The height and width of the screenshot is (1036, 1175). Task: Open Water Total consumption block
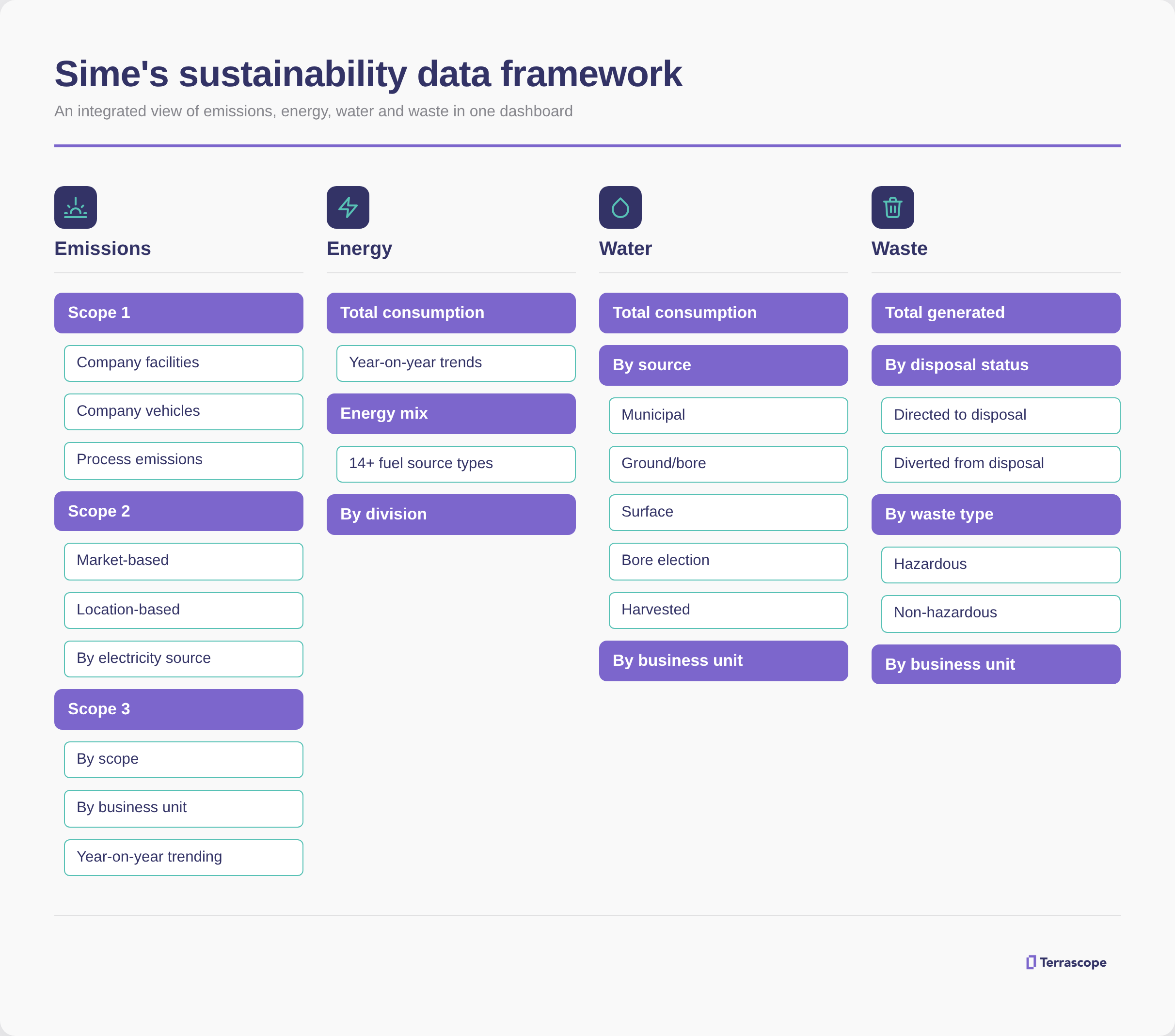[723, 313]
